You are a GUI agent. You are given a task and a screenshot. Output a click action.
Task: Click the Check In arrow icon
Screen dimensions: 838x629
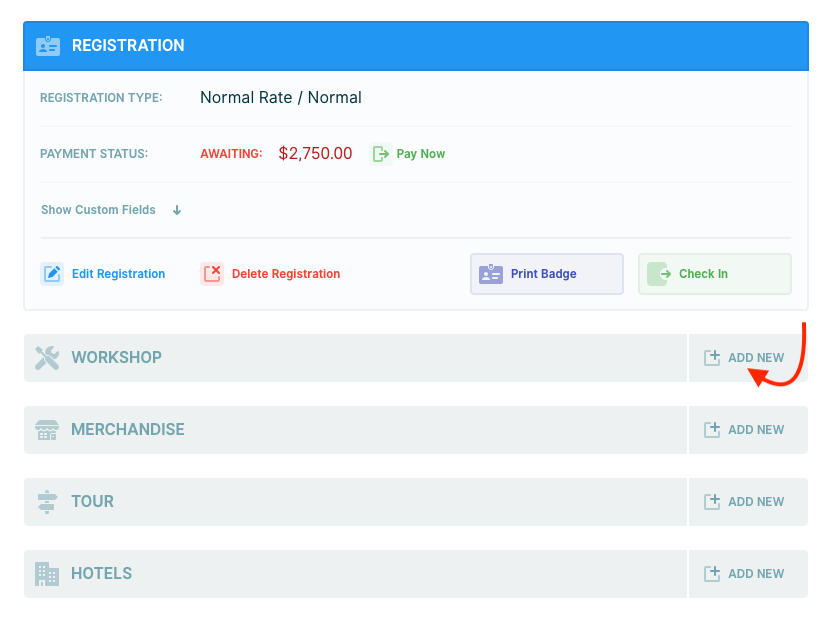click(658, 274)
